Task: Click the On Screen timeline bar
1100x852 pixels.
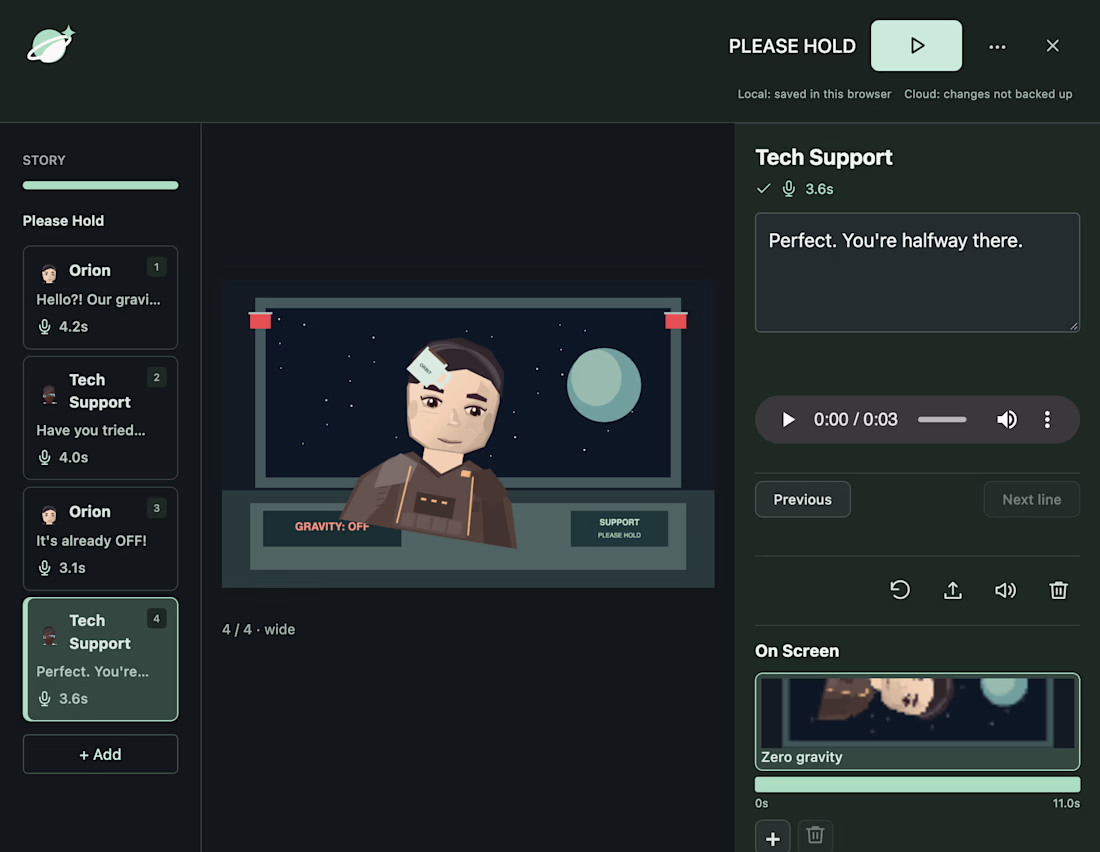Action: point(917,785)
